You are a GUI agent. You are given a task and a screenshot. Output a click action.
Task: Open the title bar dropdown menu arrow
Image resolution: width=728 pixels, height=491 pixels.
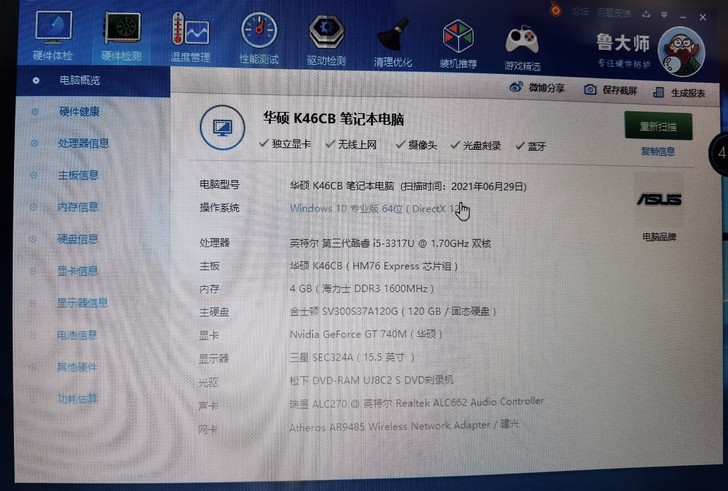[664, 15]
